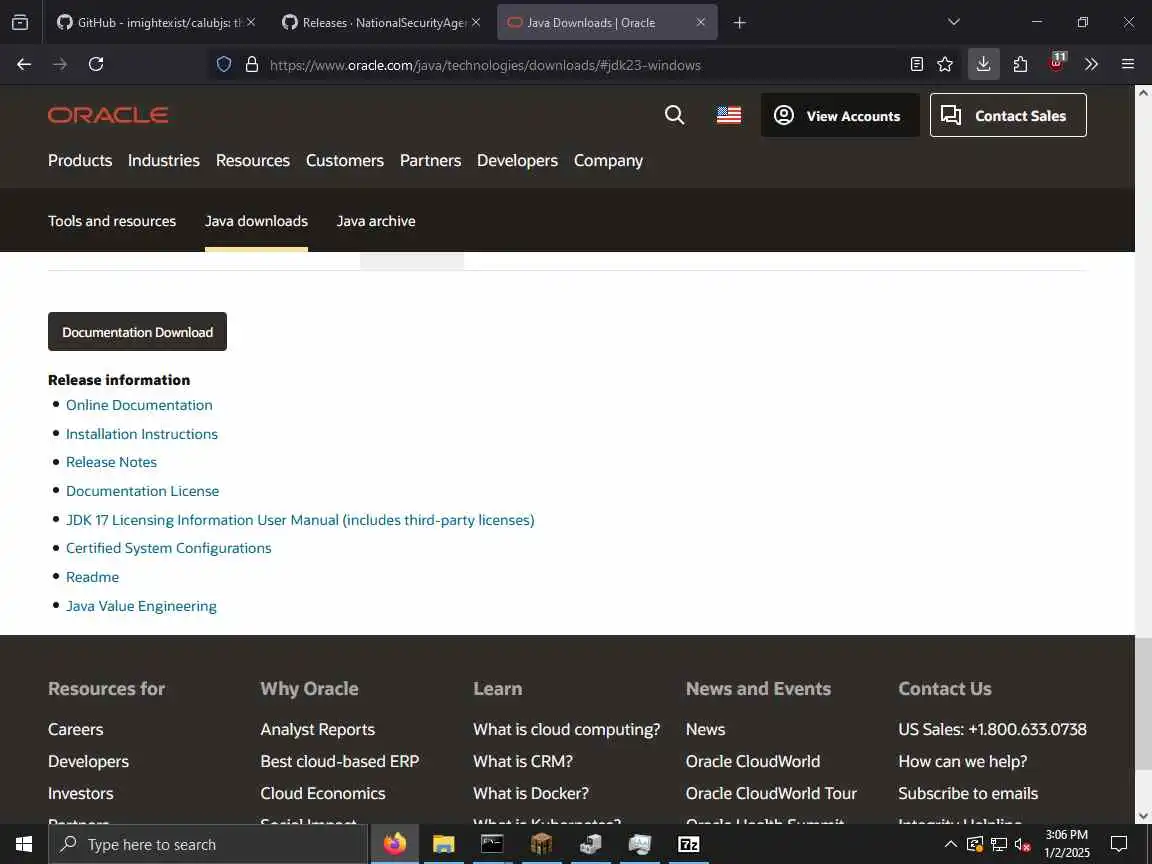Screen dimensions: 1152x864
Task: Bookmark this page with star icon
Action: 946,65
